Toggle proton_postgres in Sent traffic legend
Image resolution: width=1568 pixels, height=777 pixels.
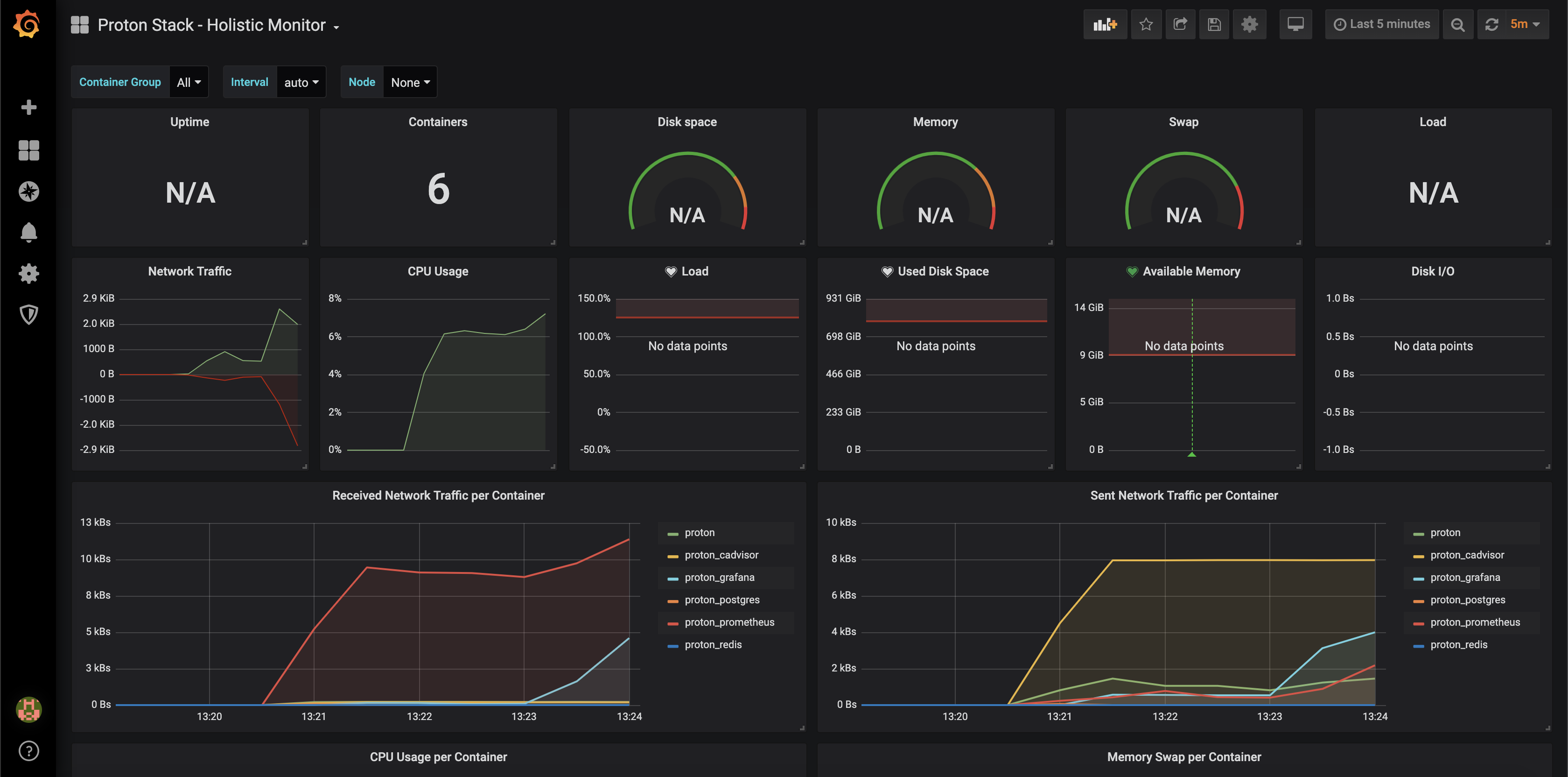point(1468,600)
